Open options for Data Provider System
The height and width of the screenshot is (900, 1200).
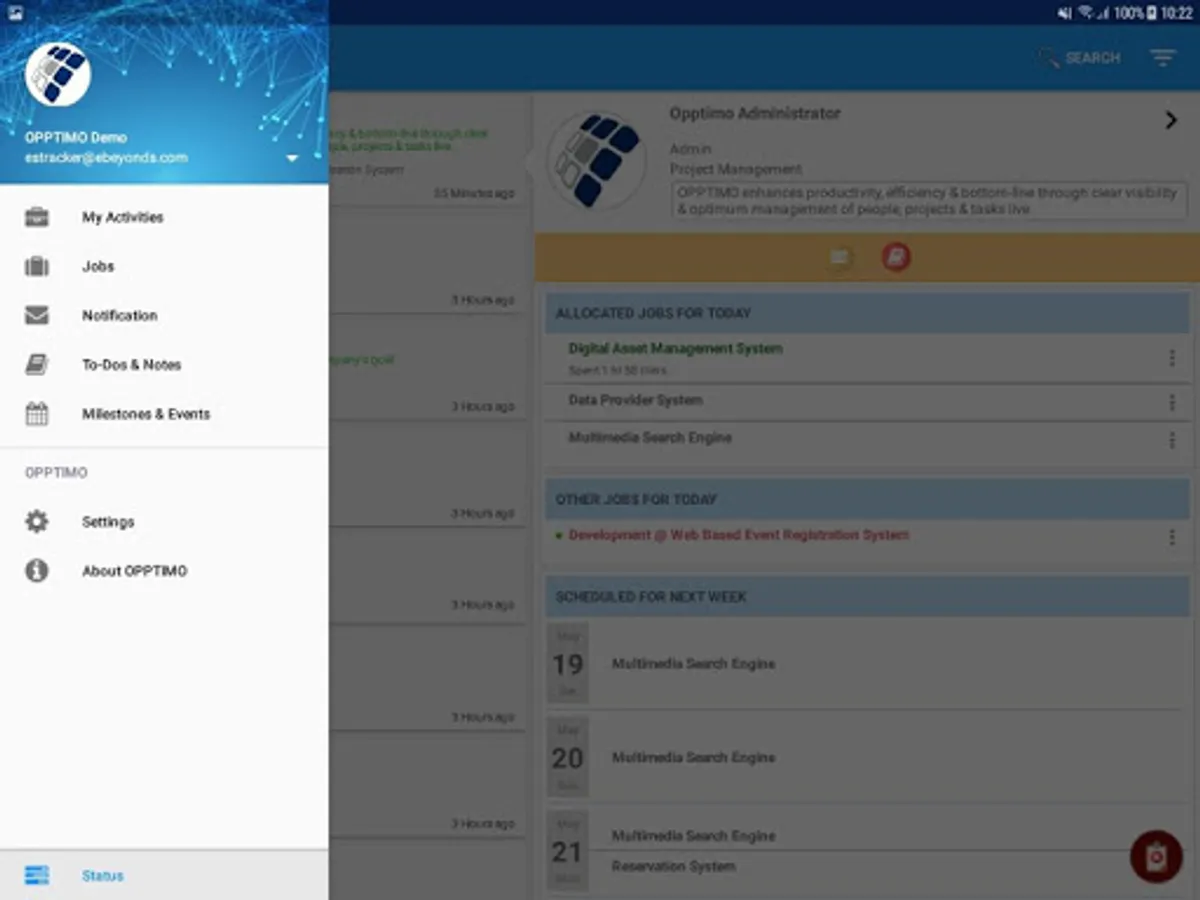1172,402
